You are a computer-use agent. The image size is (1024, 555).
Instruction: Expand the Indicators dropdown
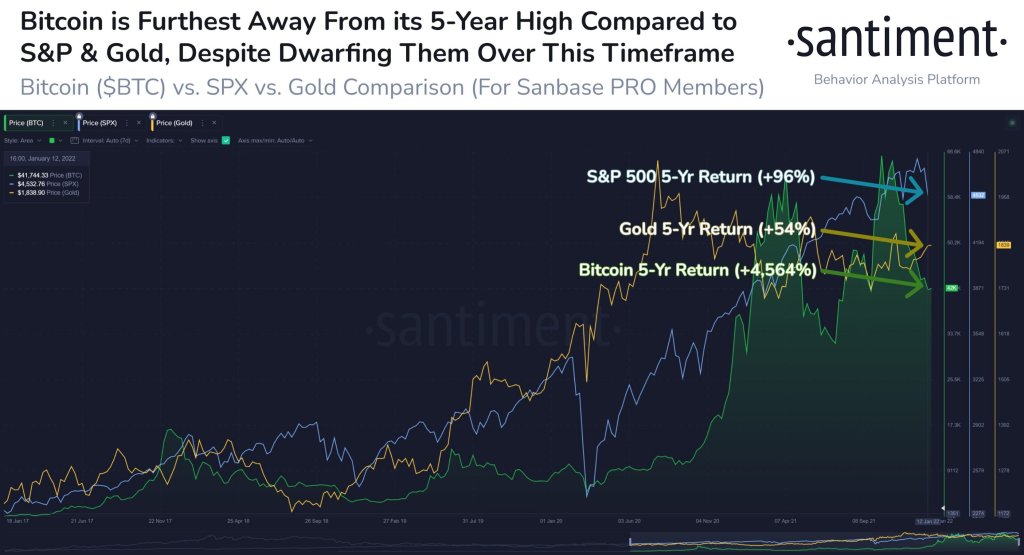click(167, 140)
